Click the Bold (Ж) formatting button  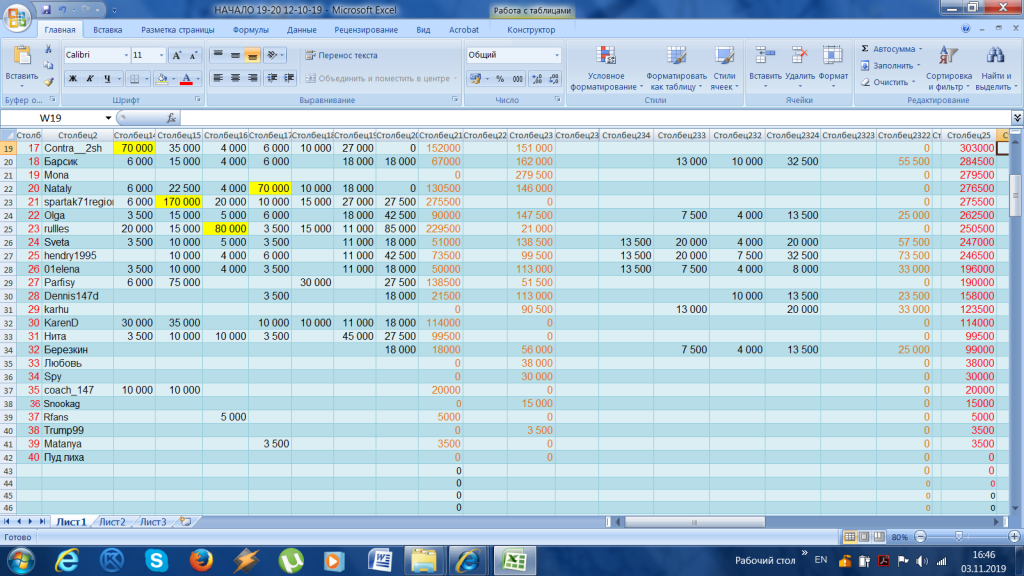73,78
